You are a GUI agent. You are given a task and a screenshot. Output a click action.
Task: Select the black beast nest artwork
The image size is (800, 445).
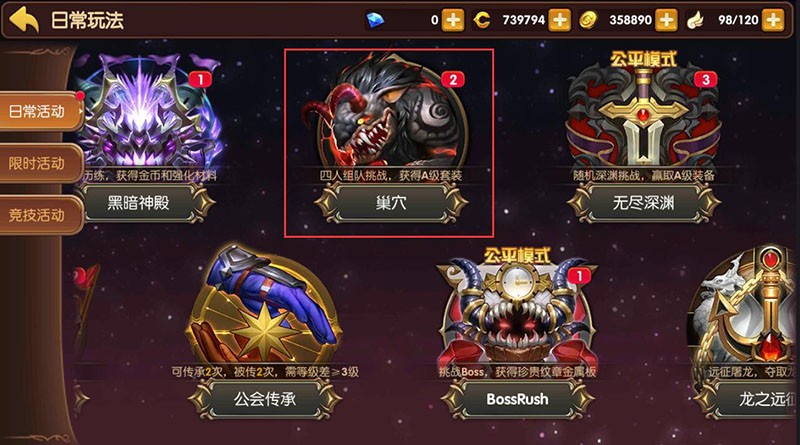coord(388,110)
